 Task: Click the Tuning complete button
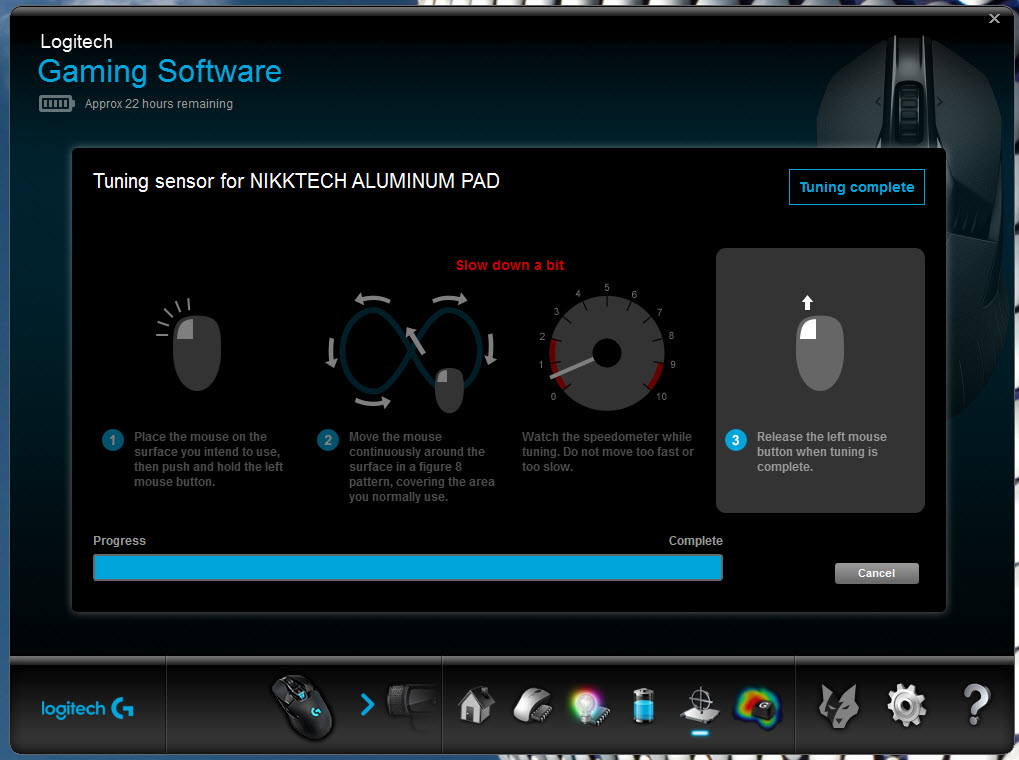(x=857, y=187)
